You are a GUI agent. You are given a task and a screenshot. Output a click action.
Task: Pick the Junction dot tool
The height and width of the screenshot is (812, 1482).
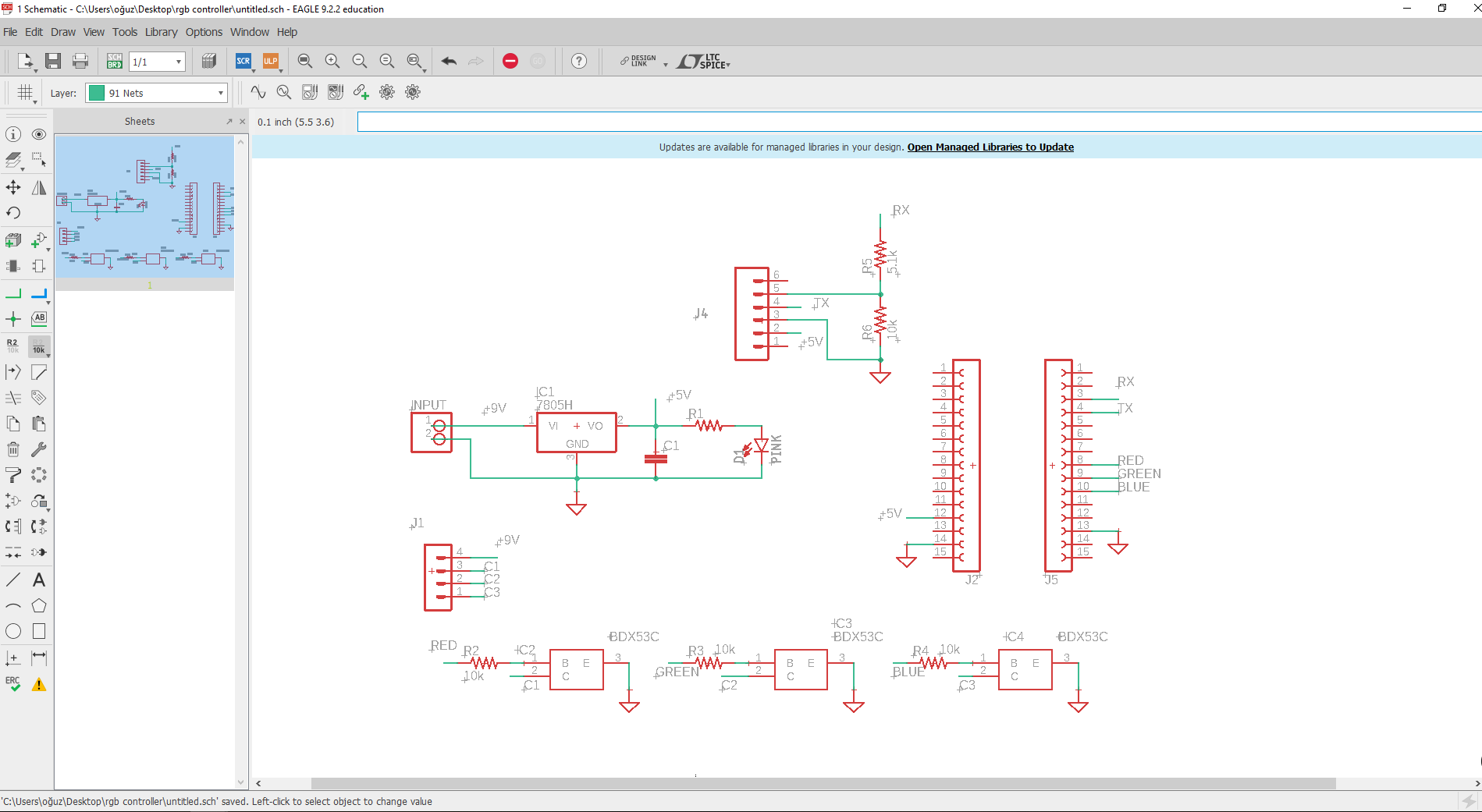coord(13,319)
